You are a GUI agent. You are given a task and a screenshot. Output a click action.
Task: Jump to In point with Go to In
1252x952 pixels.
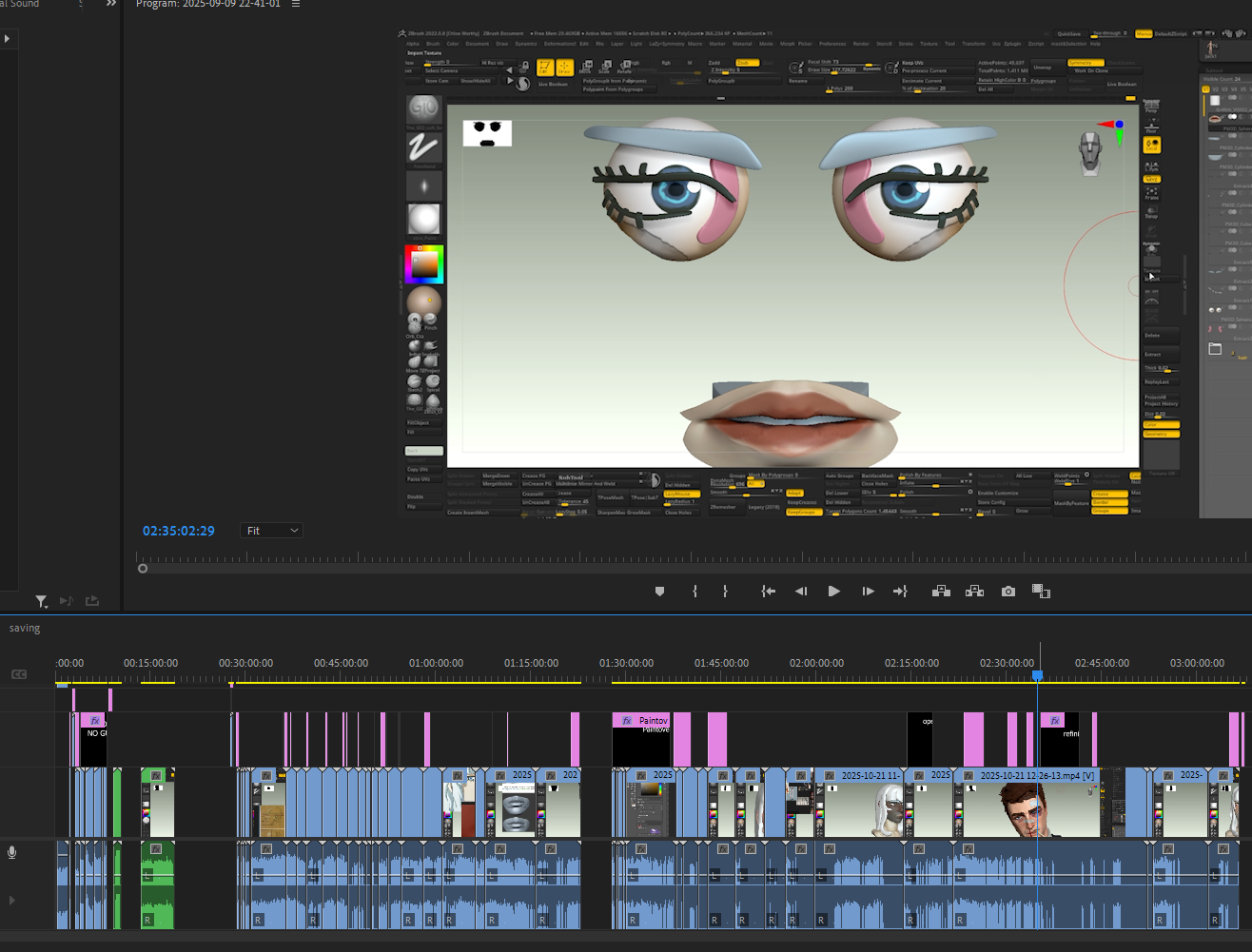click(768, 592)
